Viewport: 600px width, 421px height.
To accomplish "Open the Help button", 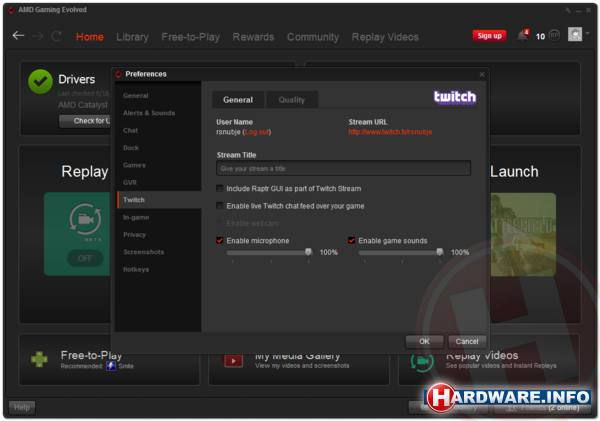I will click(22, 407).
